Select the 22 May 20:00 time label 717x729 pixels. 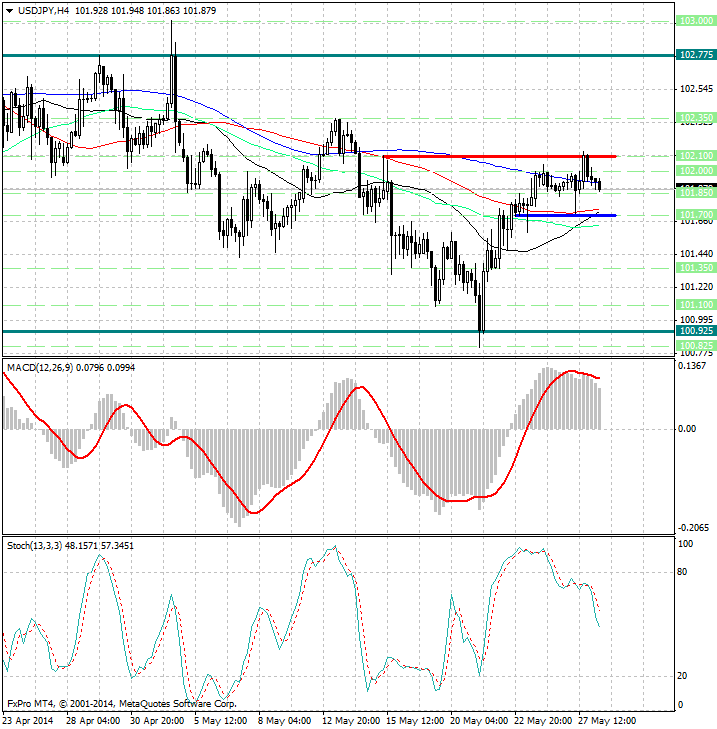coord(543,721)
